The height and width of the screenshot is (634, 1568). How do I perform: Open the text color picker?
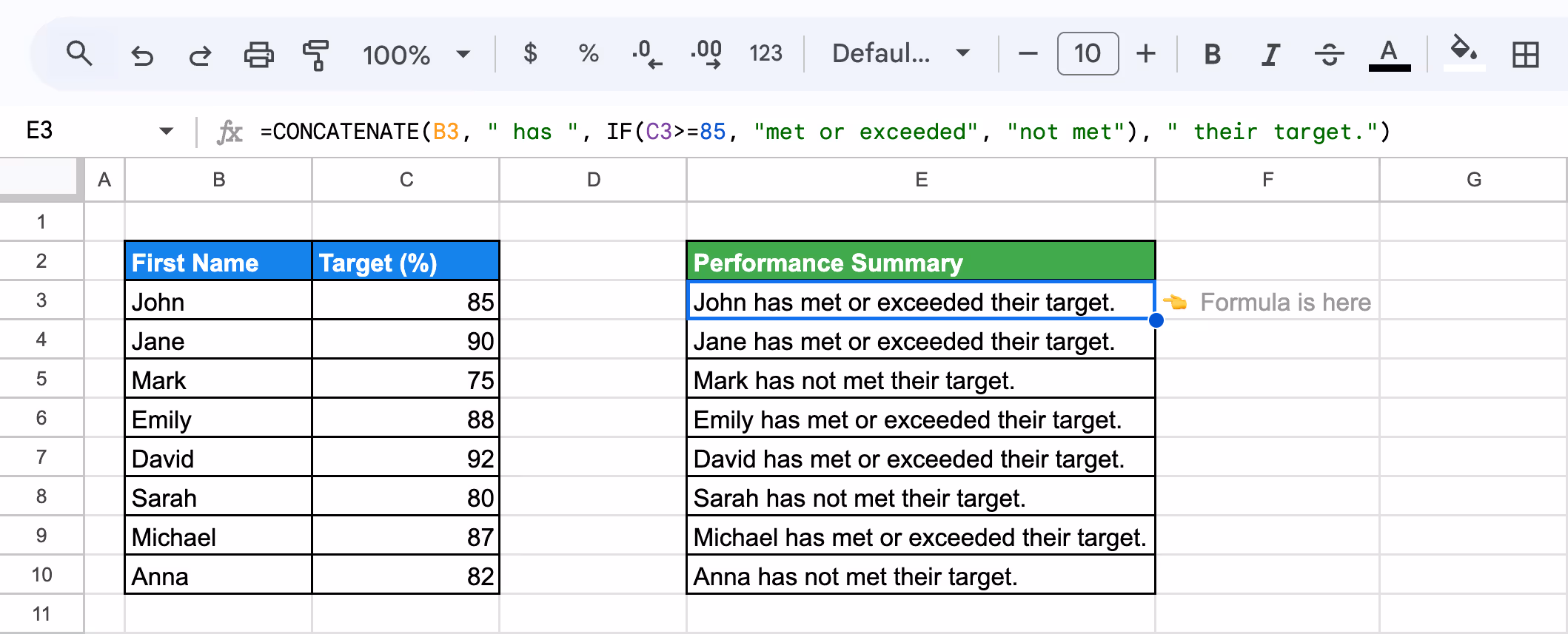[x=1389, y=54]
